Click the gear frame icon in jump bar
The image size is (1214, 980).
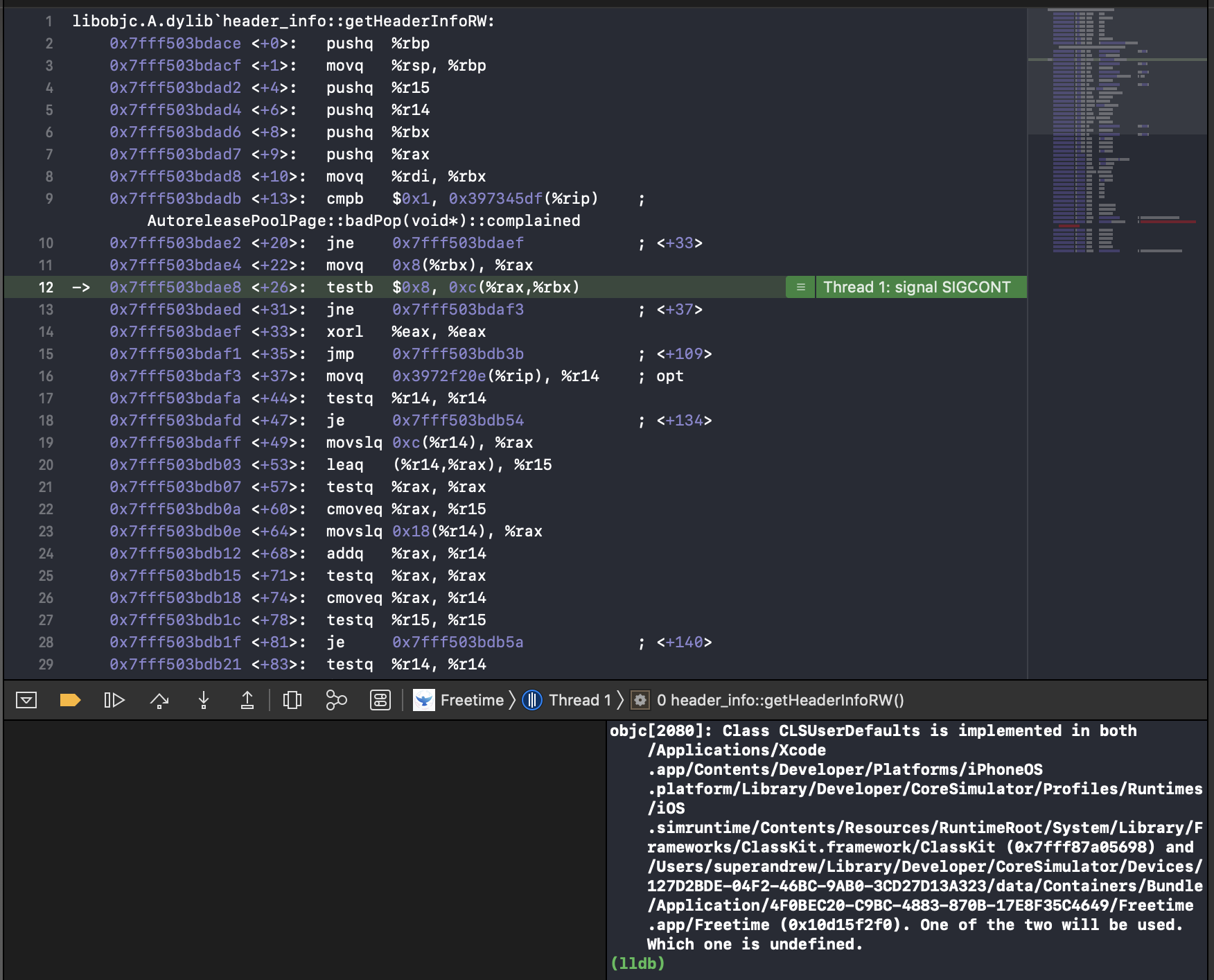pos(640,700)
